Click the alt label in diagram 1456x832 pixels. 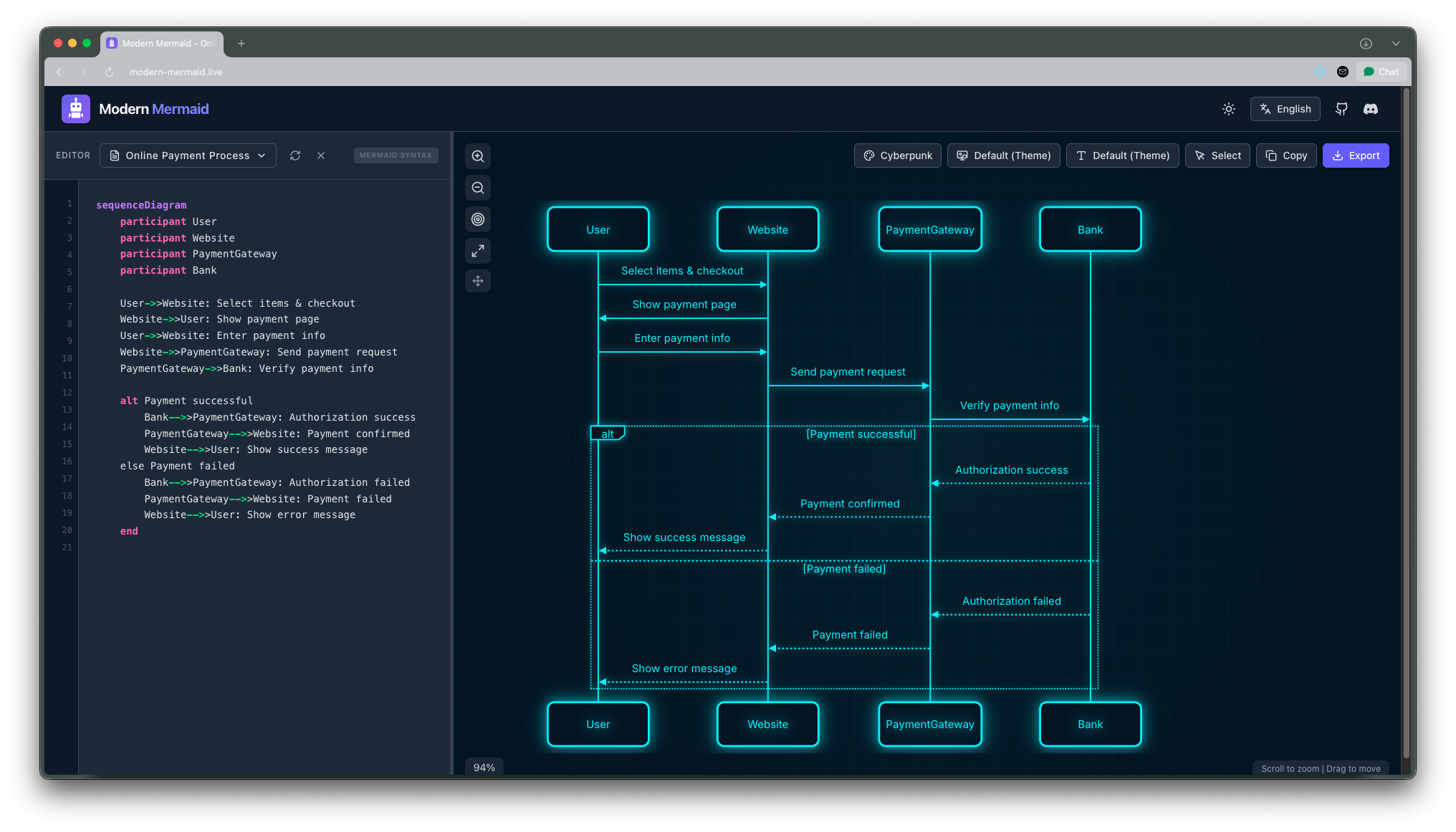(x=608, y=434)
